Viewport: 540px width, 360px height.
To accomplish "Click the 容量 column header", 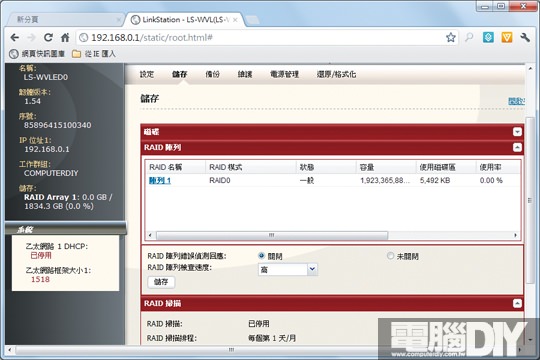I will click(386, 167).
